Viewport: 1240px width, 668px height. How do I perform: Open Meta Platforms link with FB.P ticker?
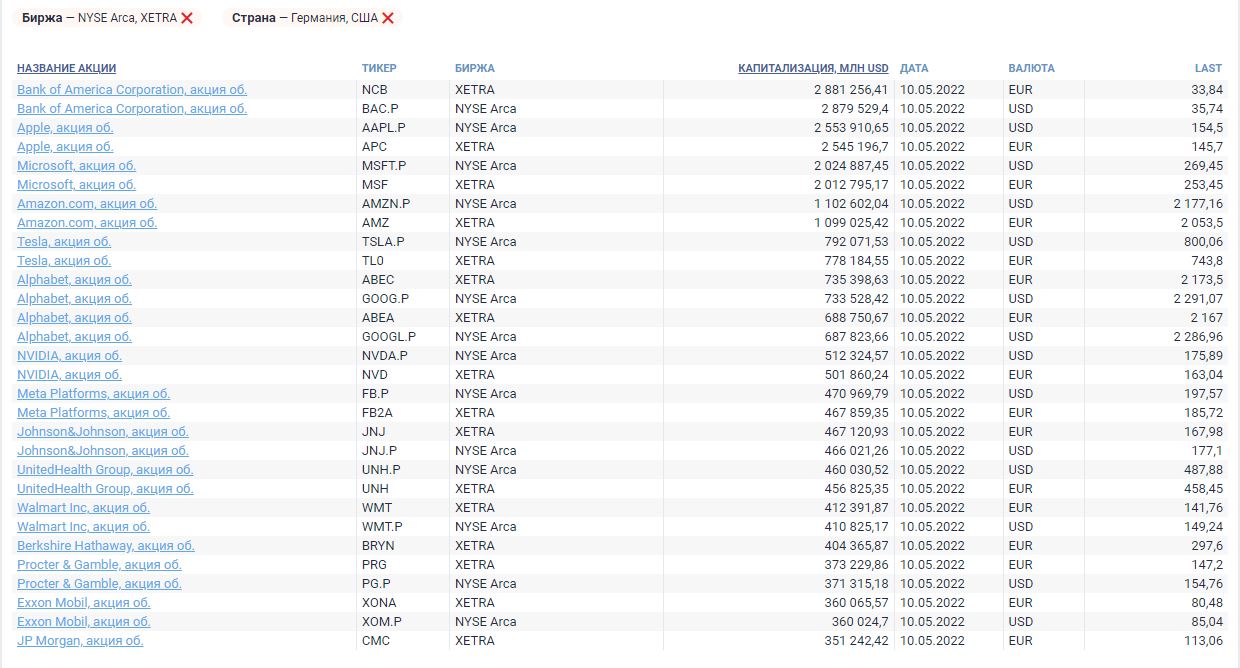[x=93, y=394]
